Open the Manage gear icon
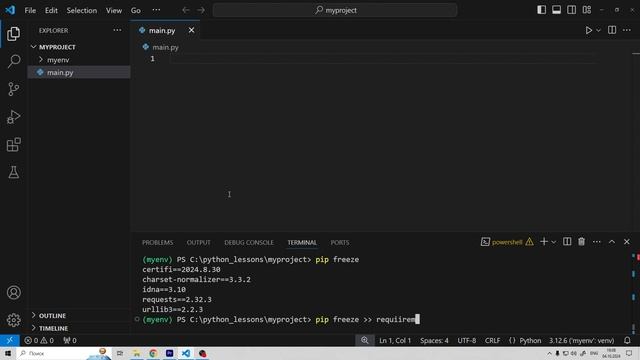This screenshot has height=360, width=640. (x=13, y=320)
